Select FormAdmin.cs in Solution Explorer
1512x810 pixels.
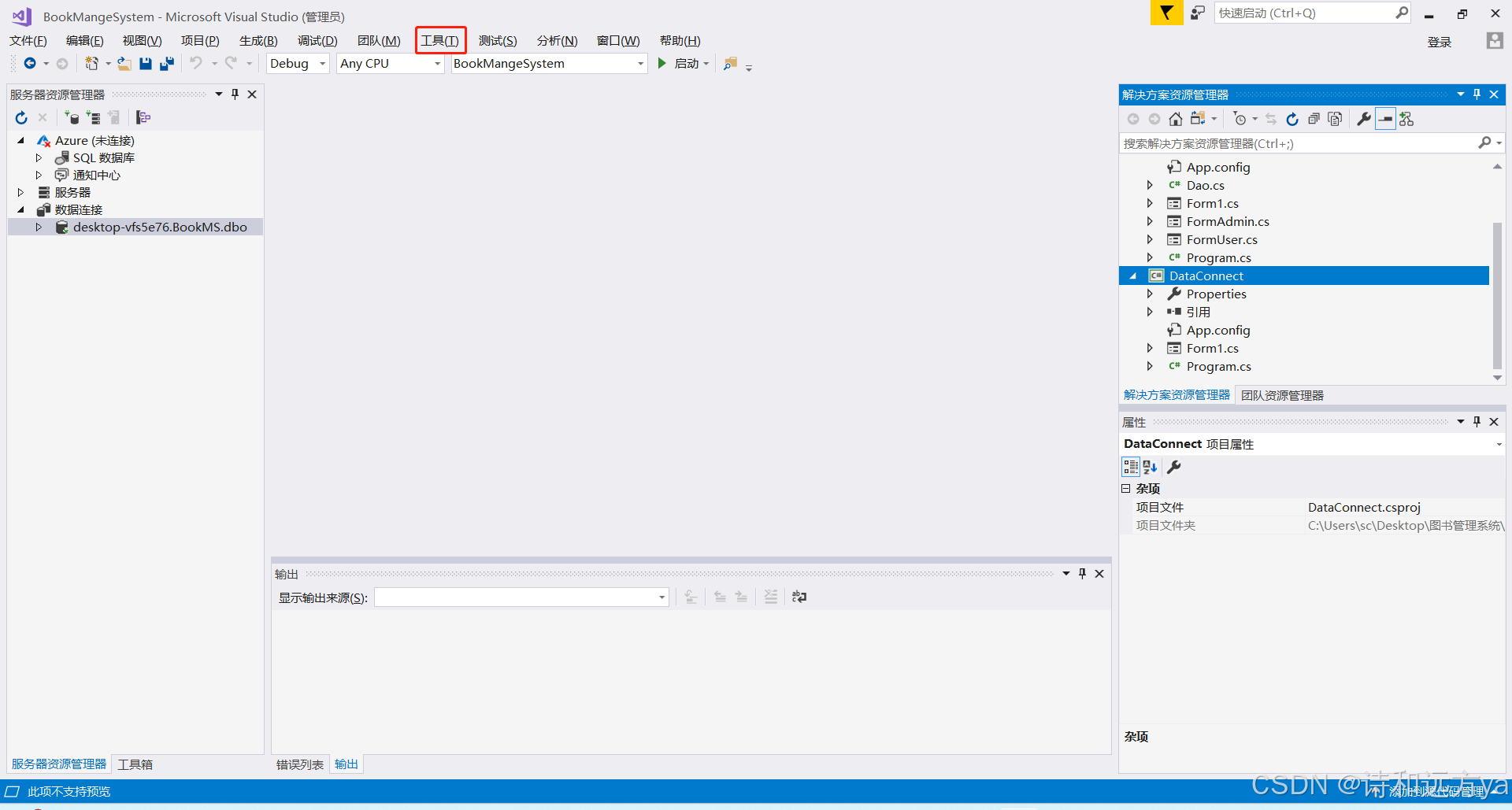pyautogui.click(x=1228, y=222)
